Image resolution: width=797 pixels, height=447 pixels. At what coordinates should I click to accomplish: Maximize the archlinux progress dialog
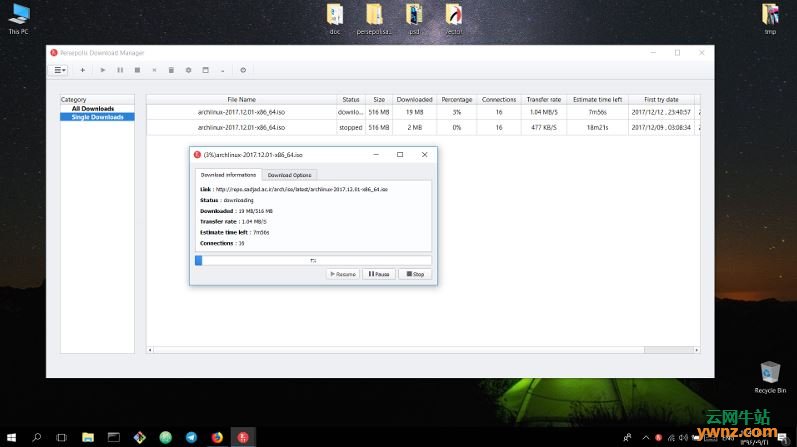point(400,155)
